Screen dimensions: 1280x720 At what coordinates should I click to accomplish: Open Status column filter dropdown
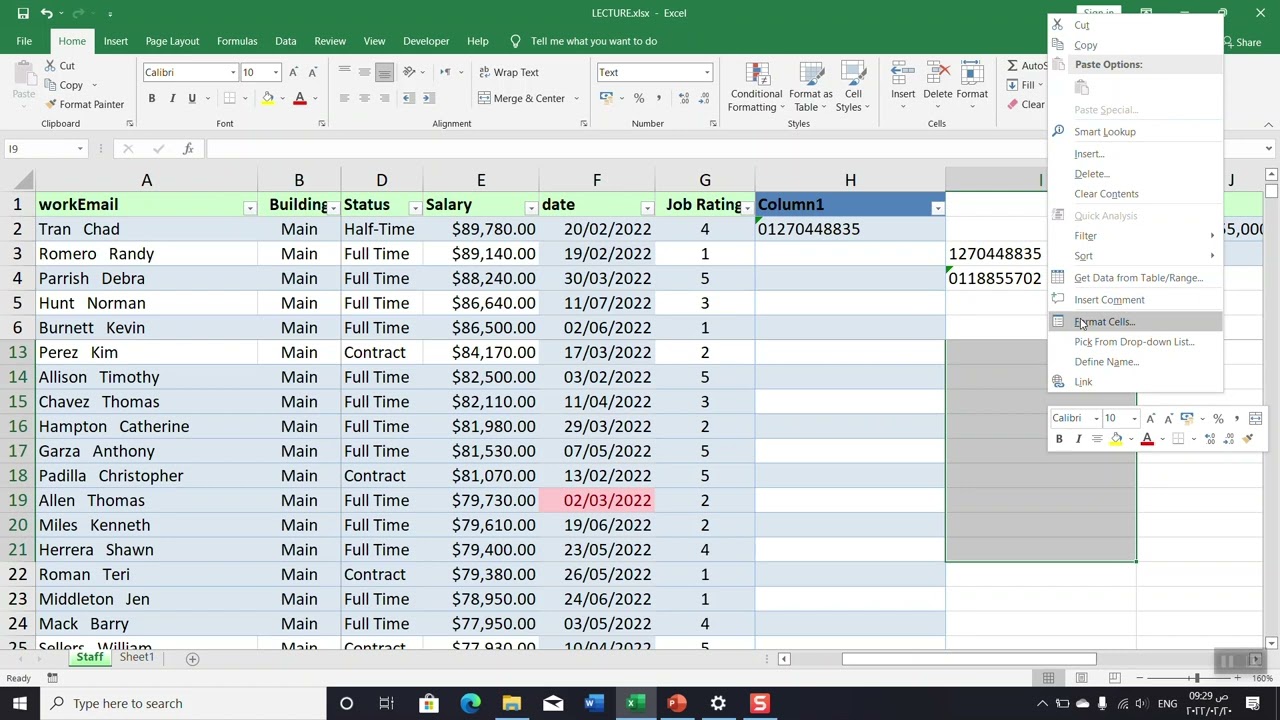[x=414, y=207]
